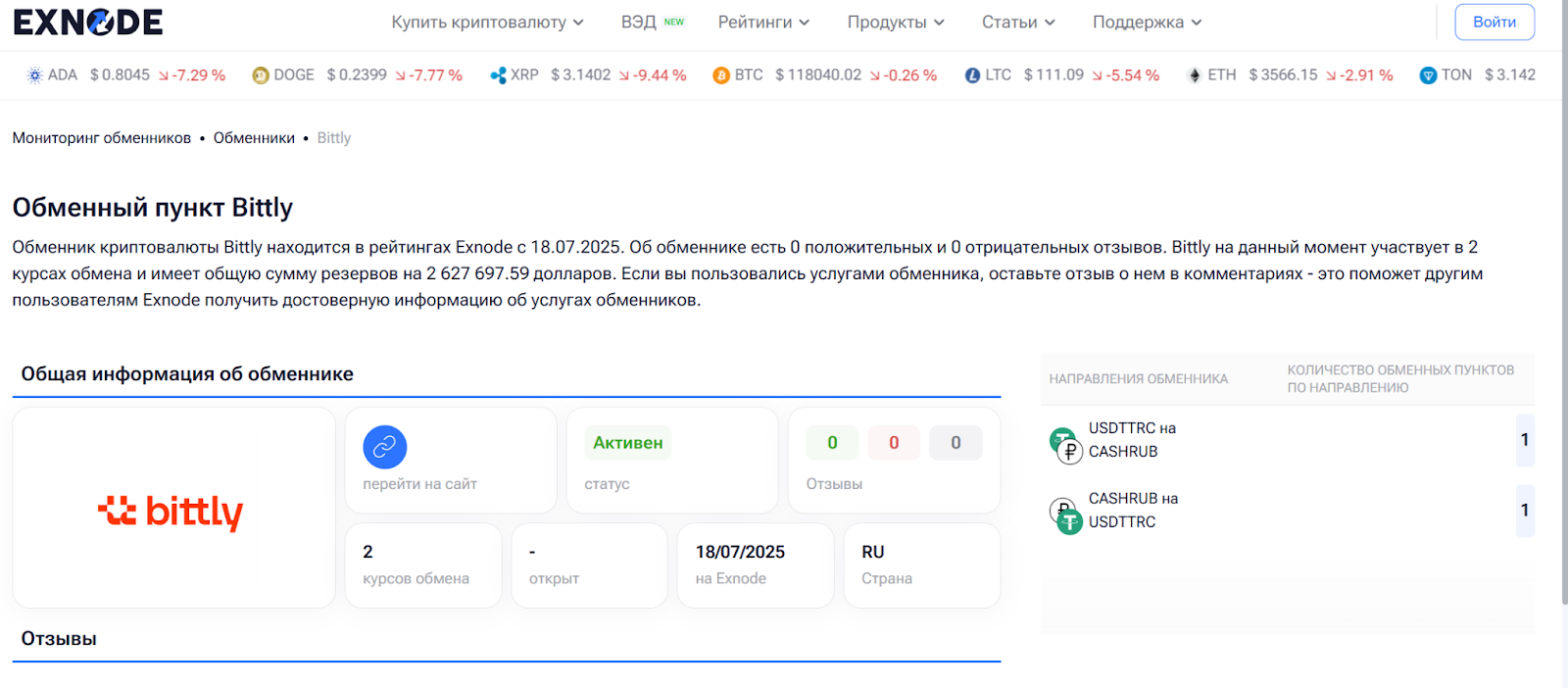1568x688 pixels.
Task: Click the CASHRUB to USDTTRC currency pair icon
Action: (x=1066, y=516)
